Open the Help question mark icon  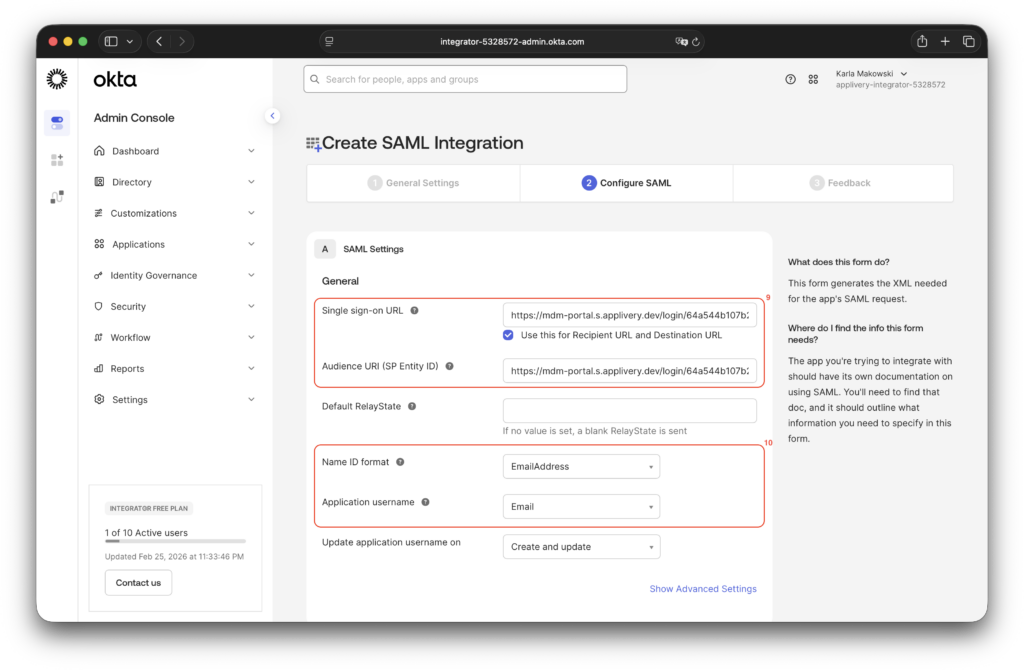tap(789, 79)
